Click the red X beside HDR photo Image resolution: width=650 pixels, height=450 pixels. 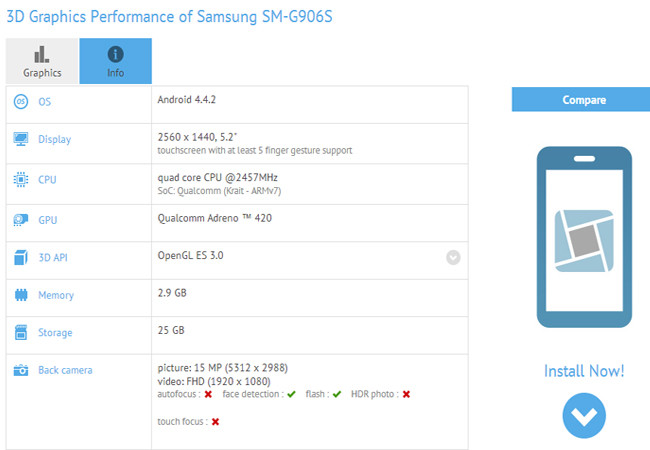click(406, 394)
